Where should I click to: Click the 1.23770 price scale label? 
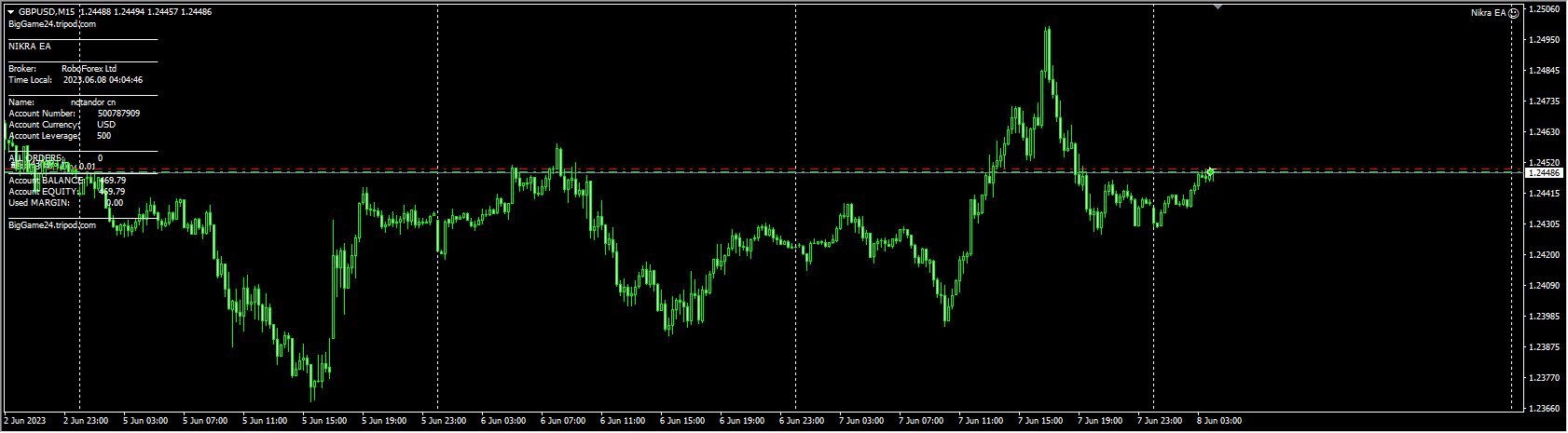click(x=1545, y=378)
